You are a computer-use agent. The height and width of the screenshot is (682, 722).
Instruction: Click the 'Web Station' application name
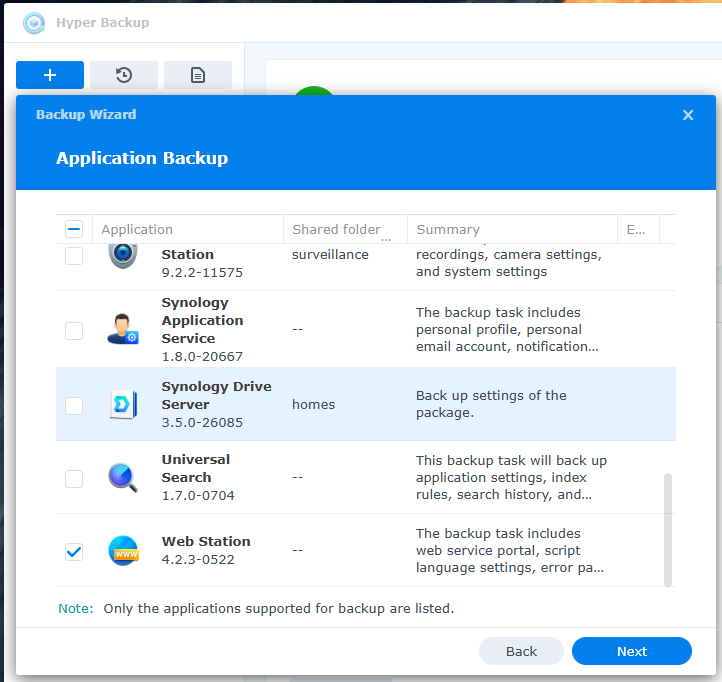coord(206,541)
